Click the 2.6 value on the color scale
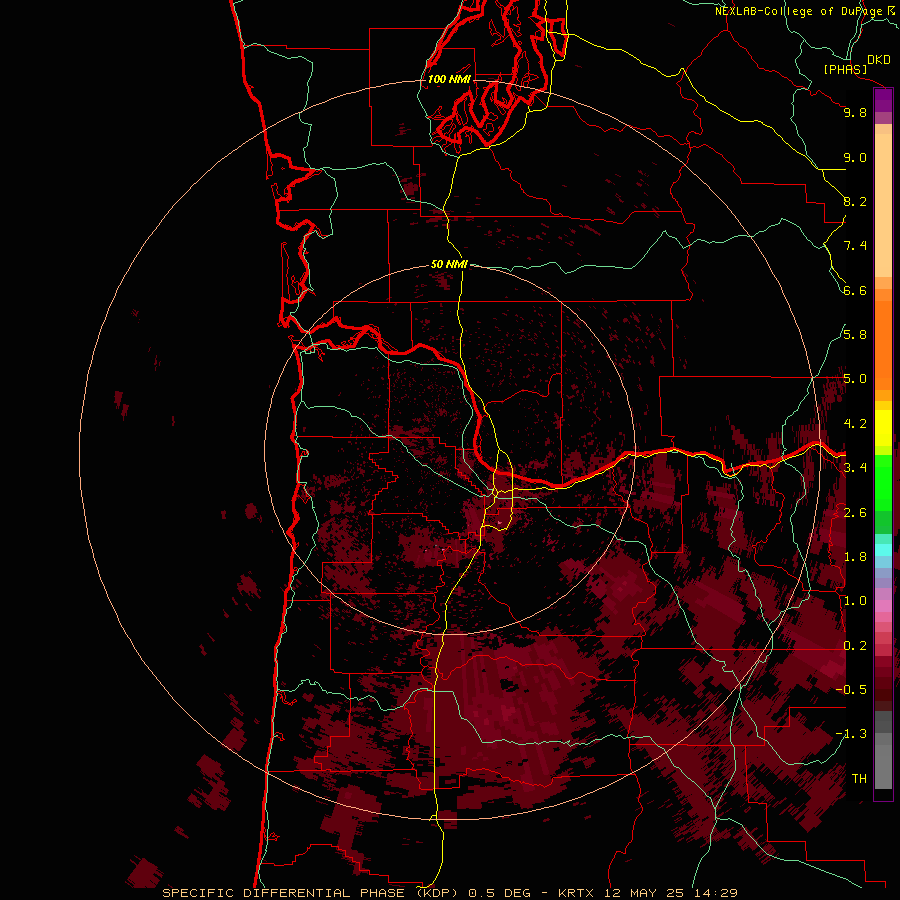The height and width of the screenshot is (900, 900). (x=855, y=513)
